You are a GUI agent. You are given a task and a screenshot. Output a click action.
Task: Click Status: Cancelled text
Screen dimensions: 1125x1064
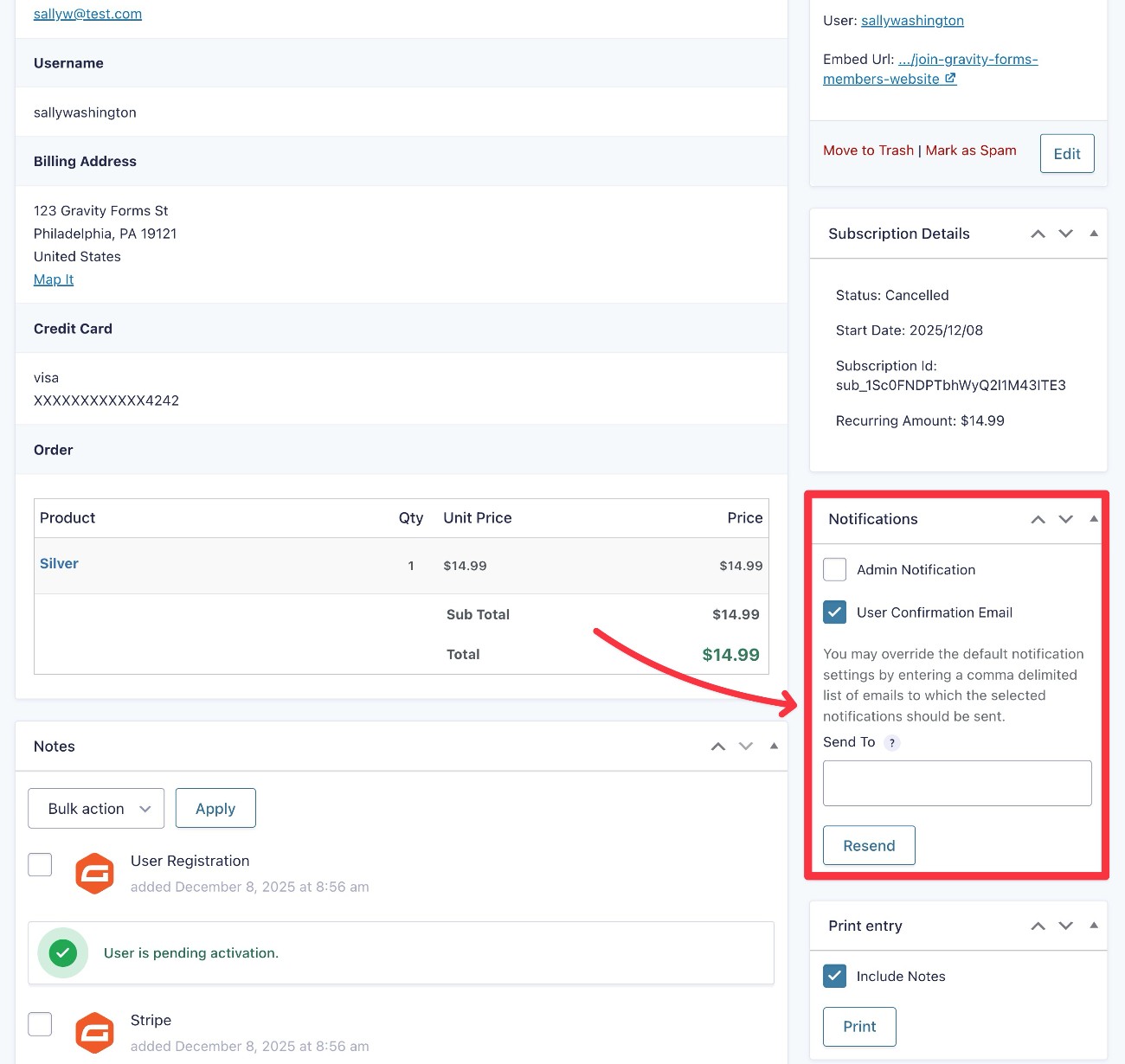click(892, 295)
